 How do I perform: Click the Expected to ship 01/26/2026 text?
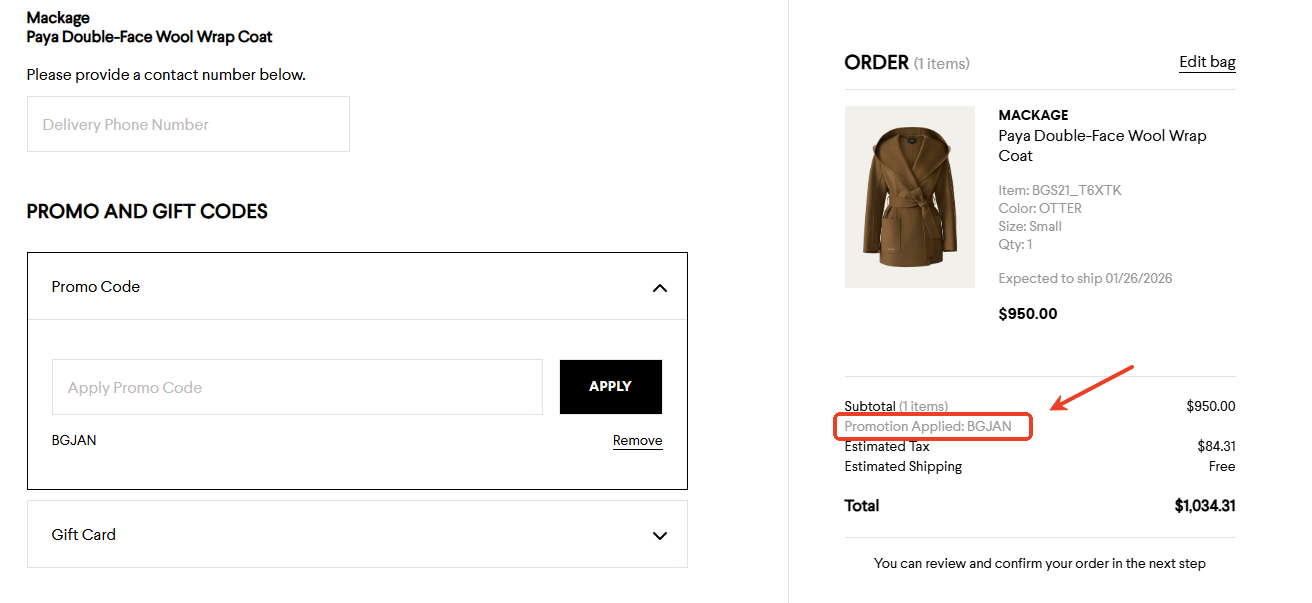[1084, 278]
